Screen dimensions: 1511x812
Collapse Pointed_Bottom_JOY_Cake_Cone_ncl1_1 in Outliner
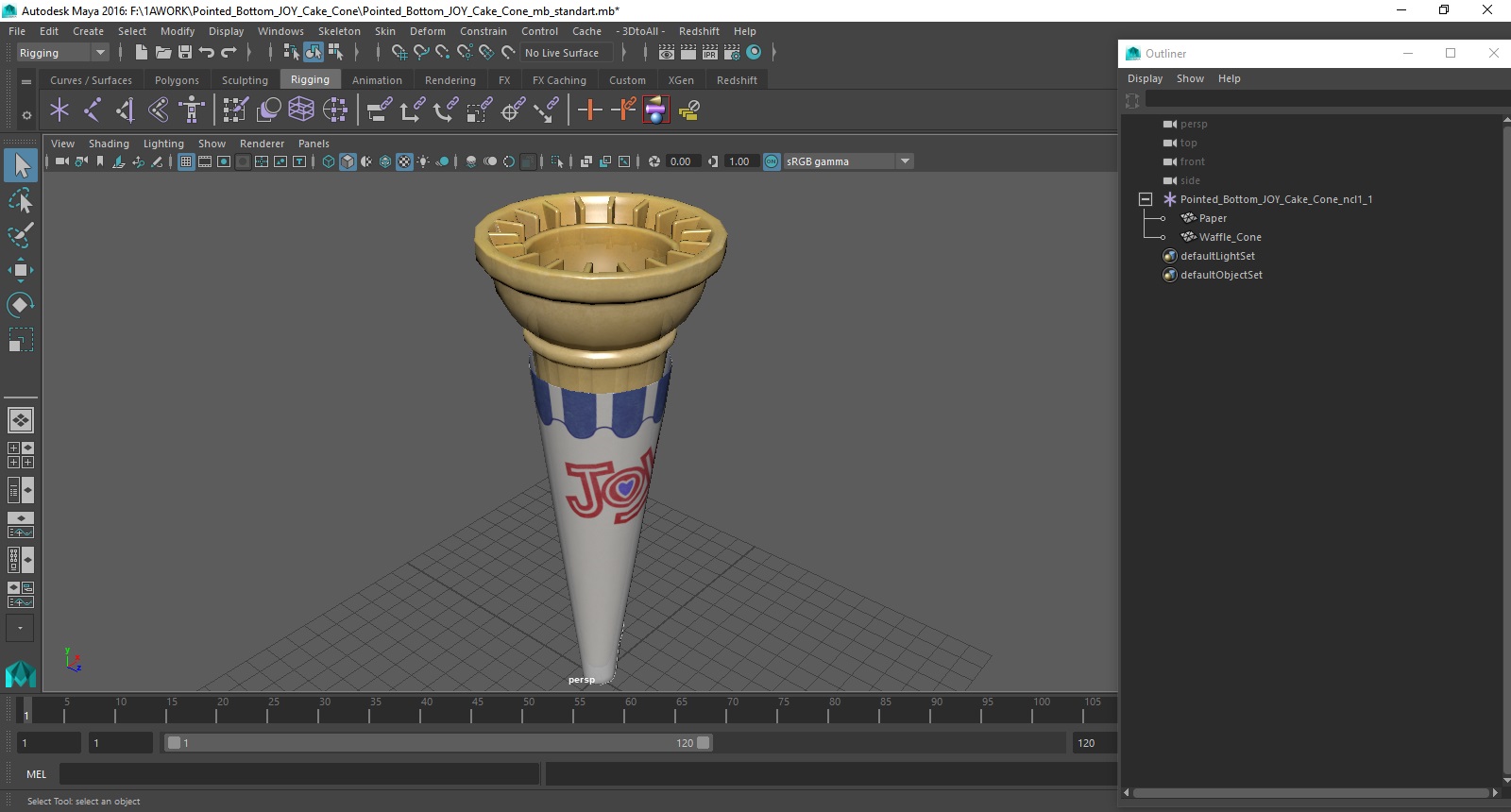(x=1146, y=199)
